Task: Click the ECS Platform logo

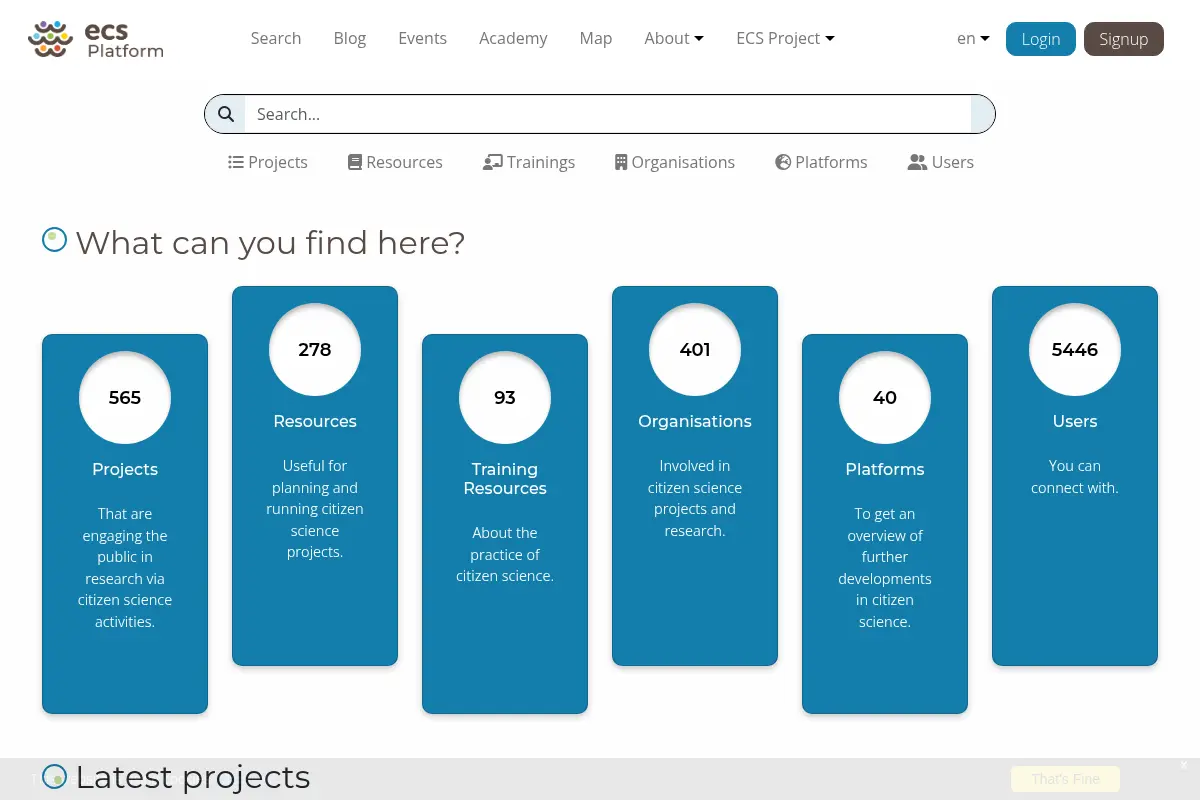Action: click(x=96, y=39)
